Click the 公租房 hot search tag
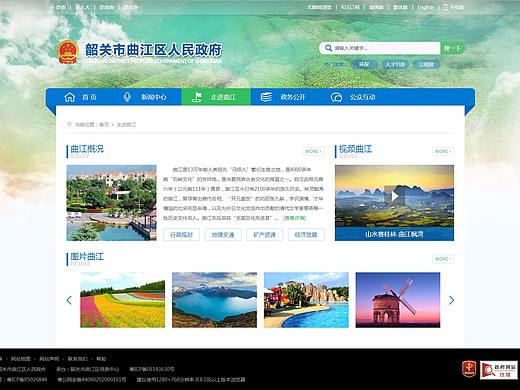 (x=426, y=64)
